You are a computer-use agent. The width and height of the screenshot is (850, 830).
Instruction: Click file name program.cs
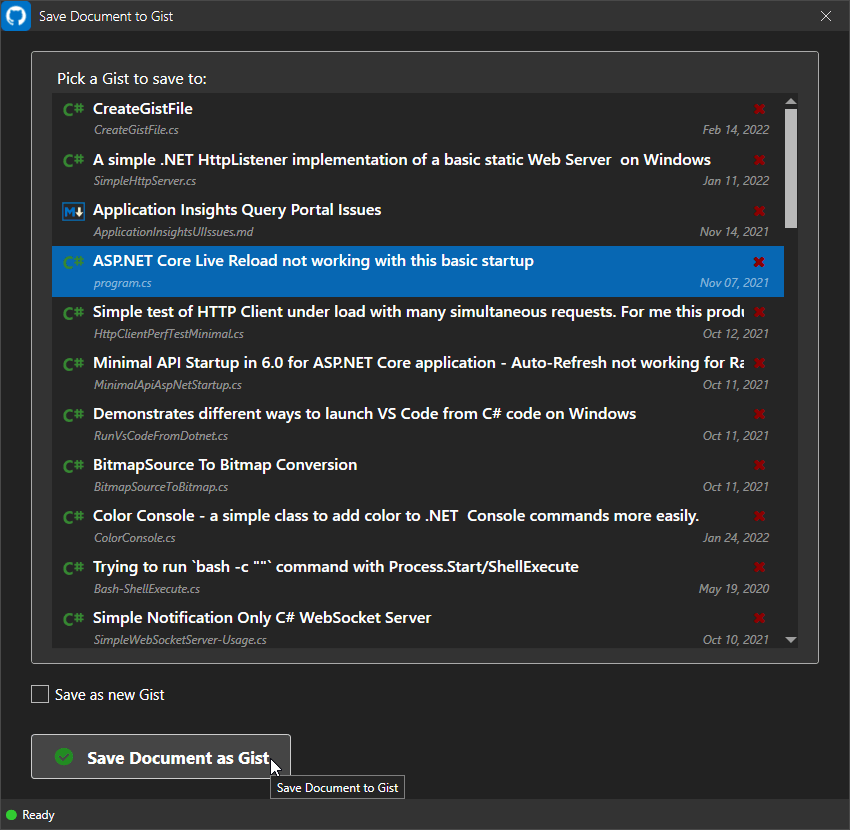point(123,283)
